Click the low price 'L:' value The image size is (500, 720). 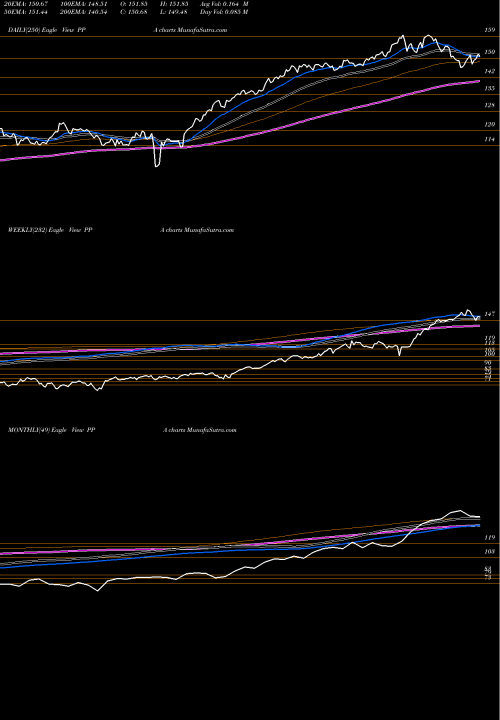click(x=179, y=12)
